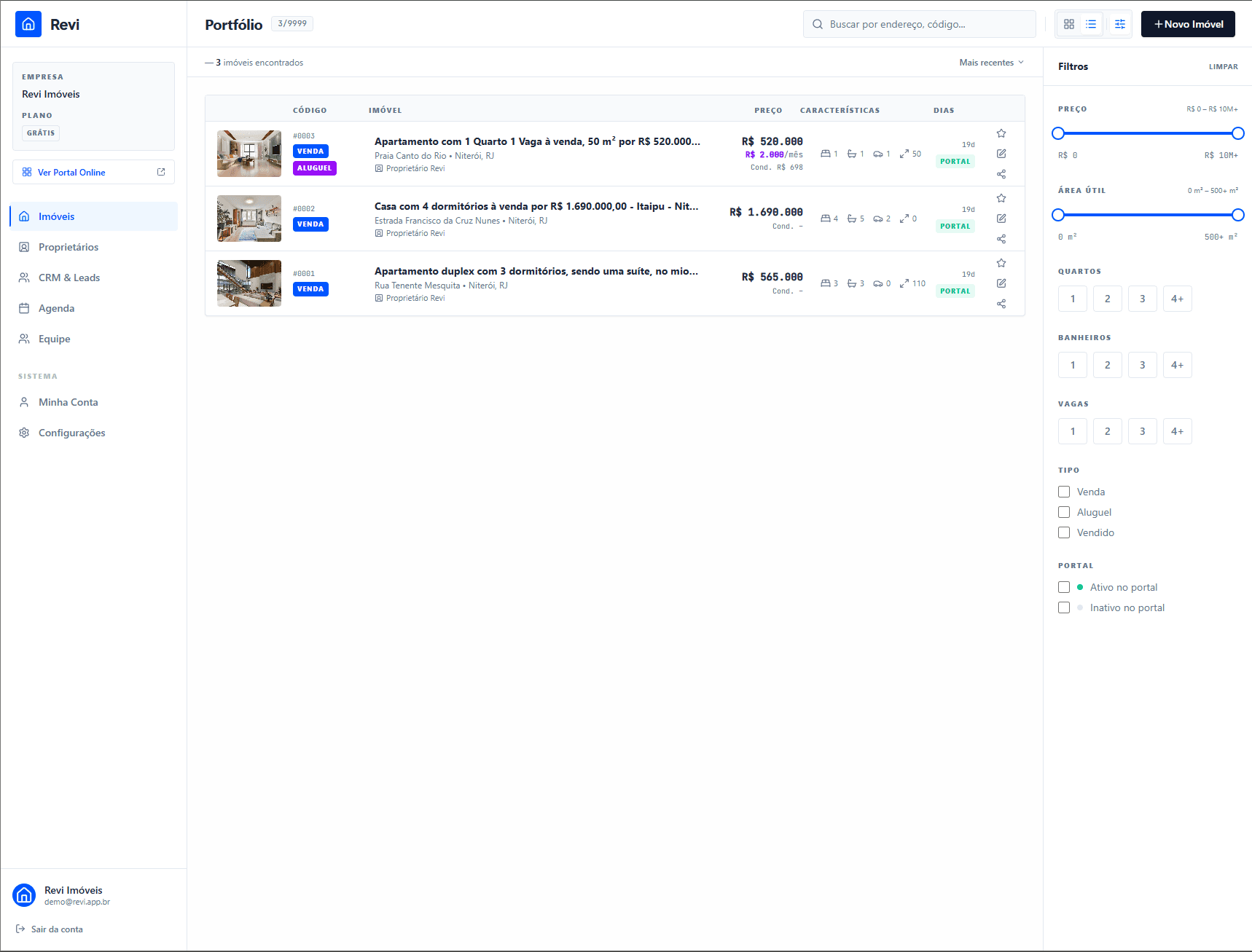Screen dimensions: 1252x952
Task: Star the Apartamento com 1 Quarto listing
Action: (x=1001, y=133)
